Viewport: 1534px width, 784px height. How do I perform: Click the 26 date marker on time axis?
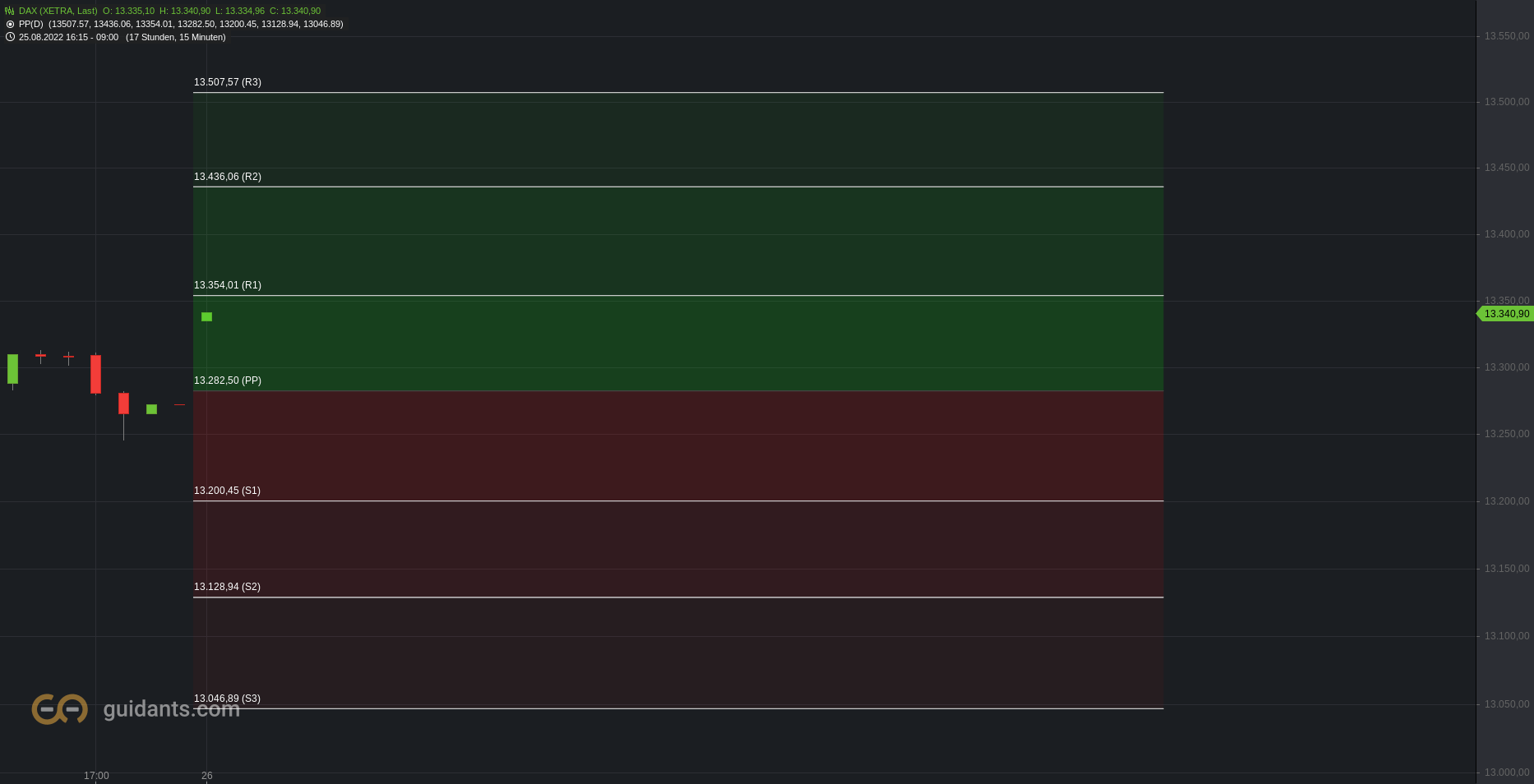207,776
